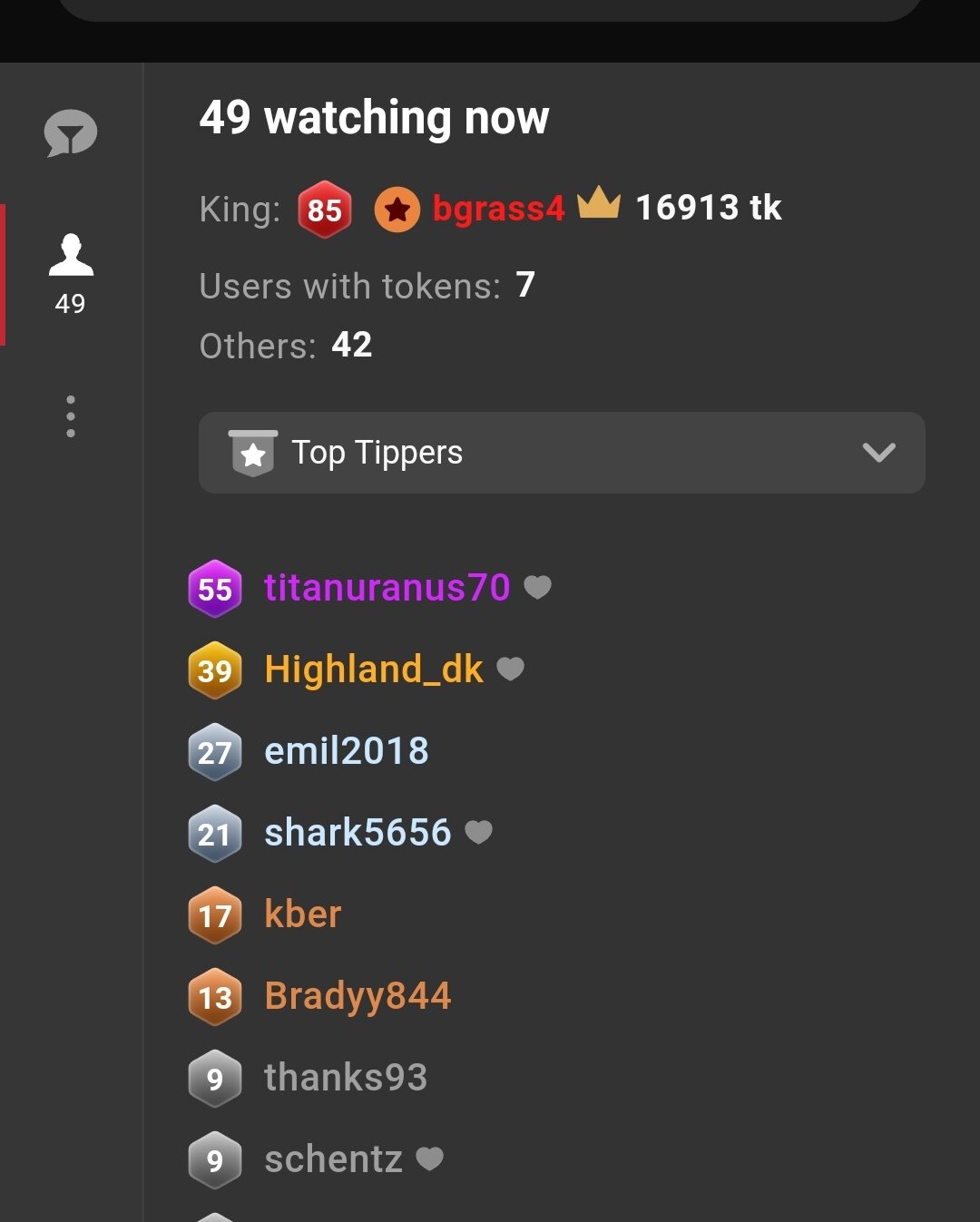Click the red level 85 badge
The image size is (980, 1222).
pos(324,210)
